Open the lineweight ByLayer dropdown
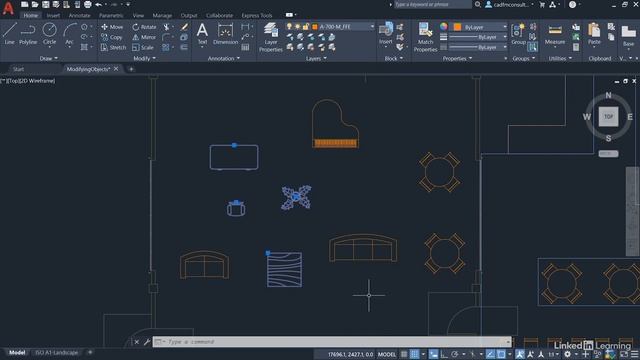 pos(478,37)
